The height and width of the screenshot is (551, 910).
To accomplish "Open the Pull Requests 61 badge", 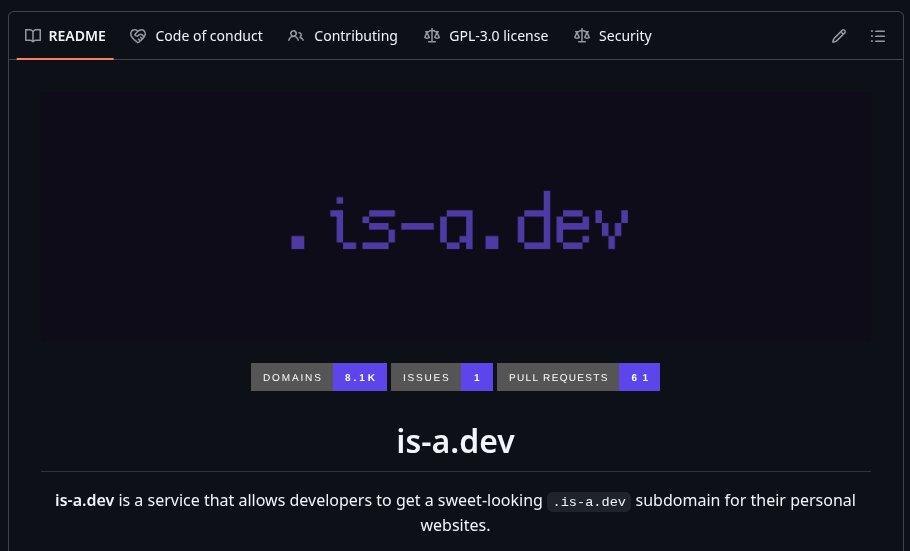I will [x=578, y=377].
